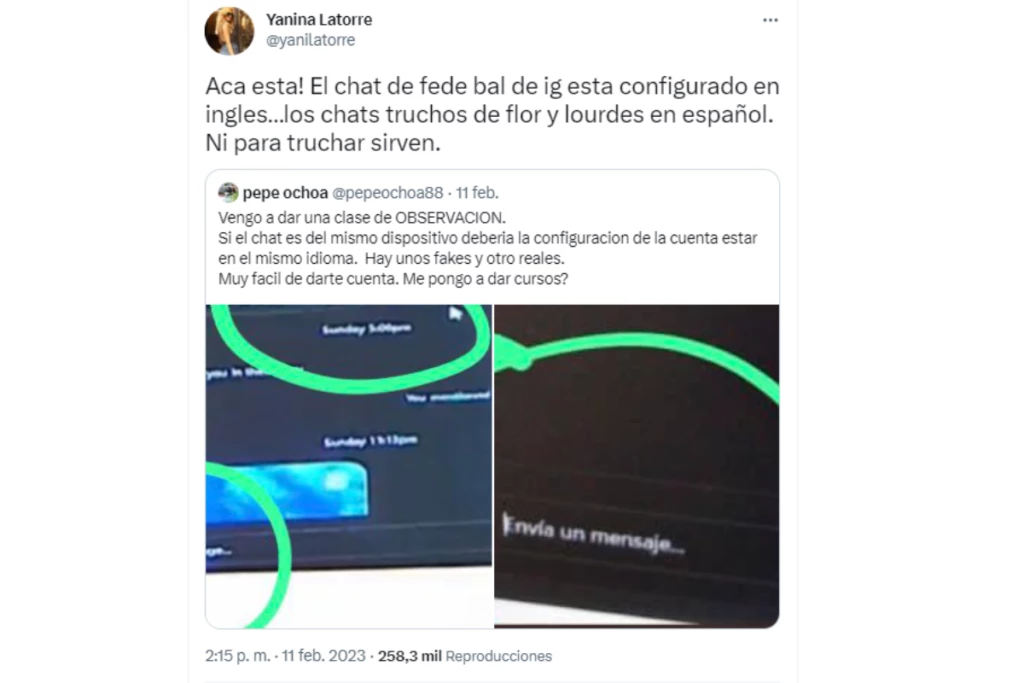
Task: Open the @pepeochoa88 handle
Action: click(x=388, y=193)
